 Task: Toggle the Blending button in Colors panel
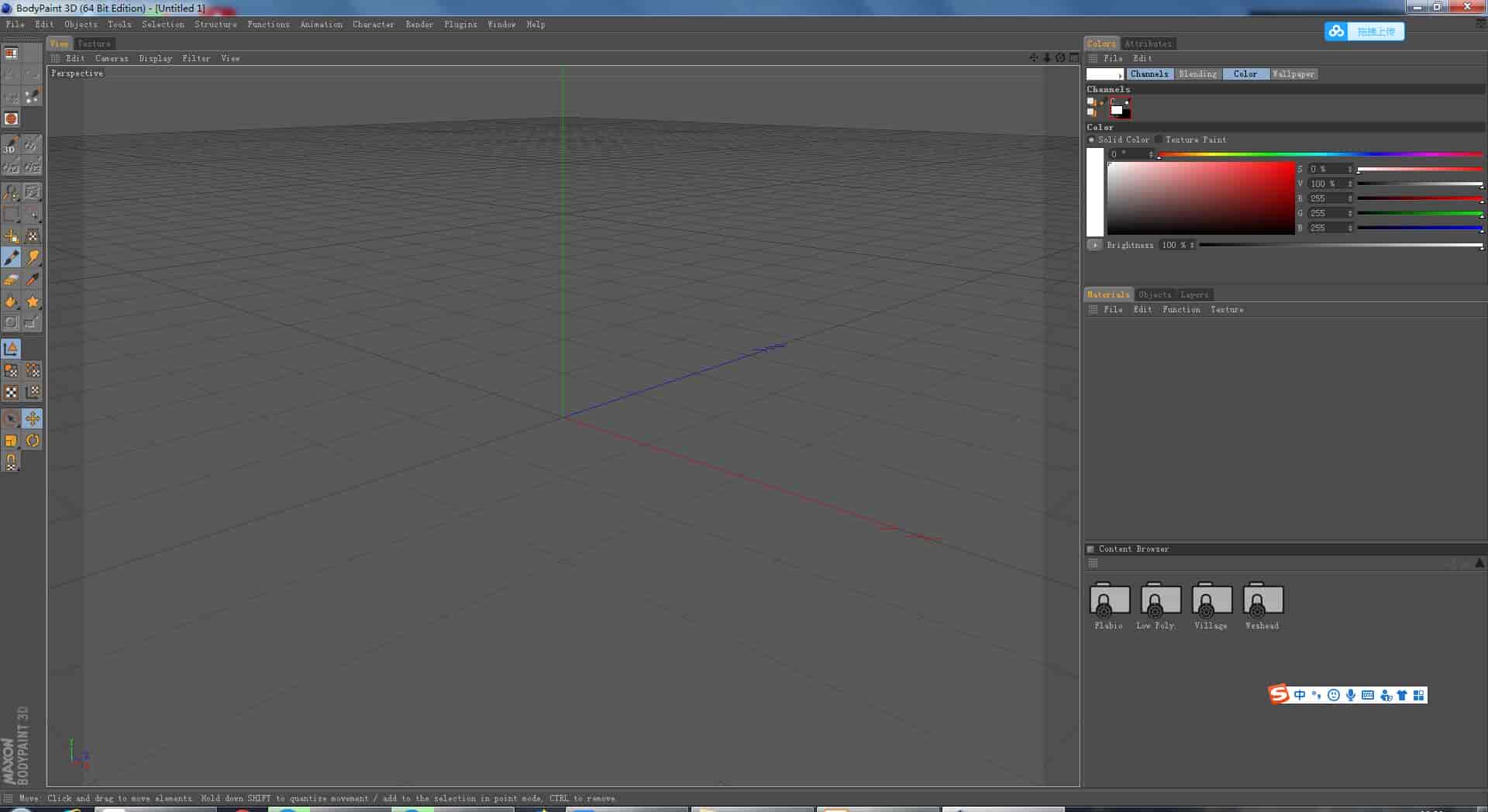coord(1197,74)
